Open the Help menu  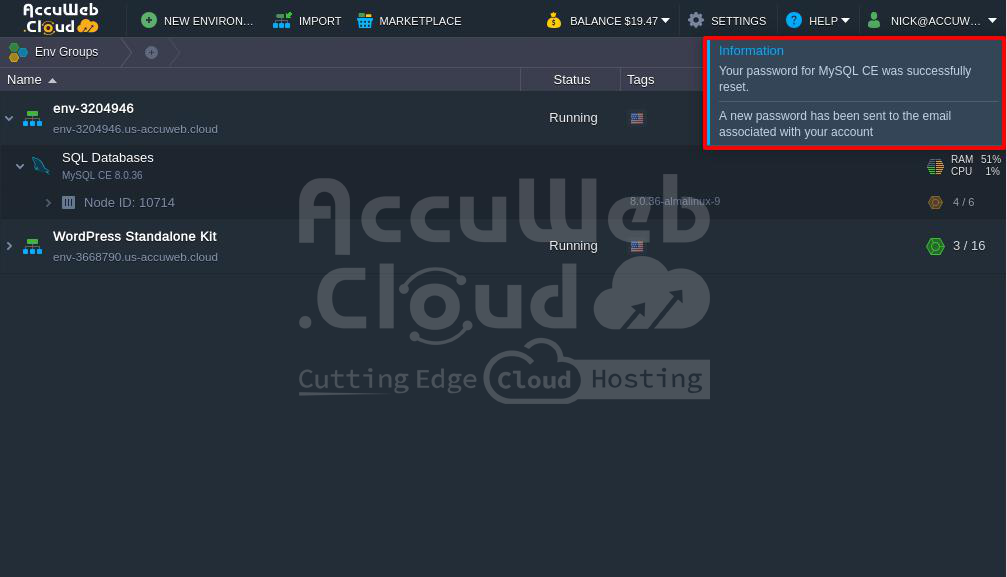point(818,20)
